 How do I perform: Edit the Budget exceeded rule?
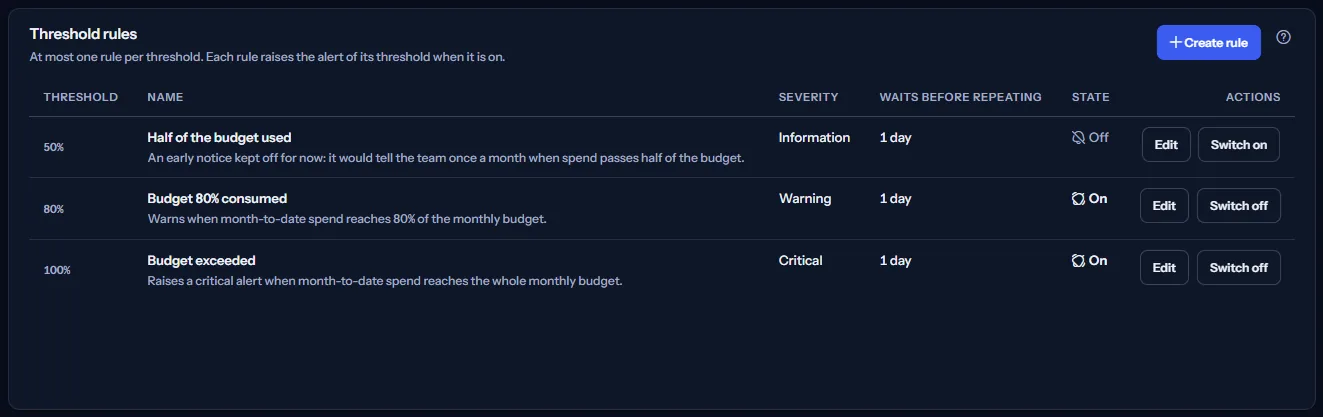tap(1164, 268)
